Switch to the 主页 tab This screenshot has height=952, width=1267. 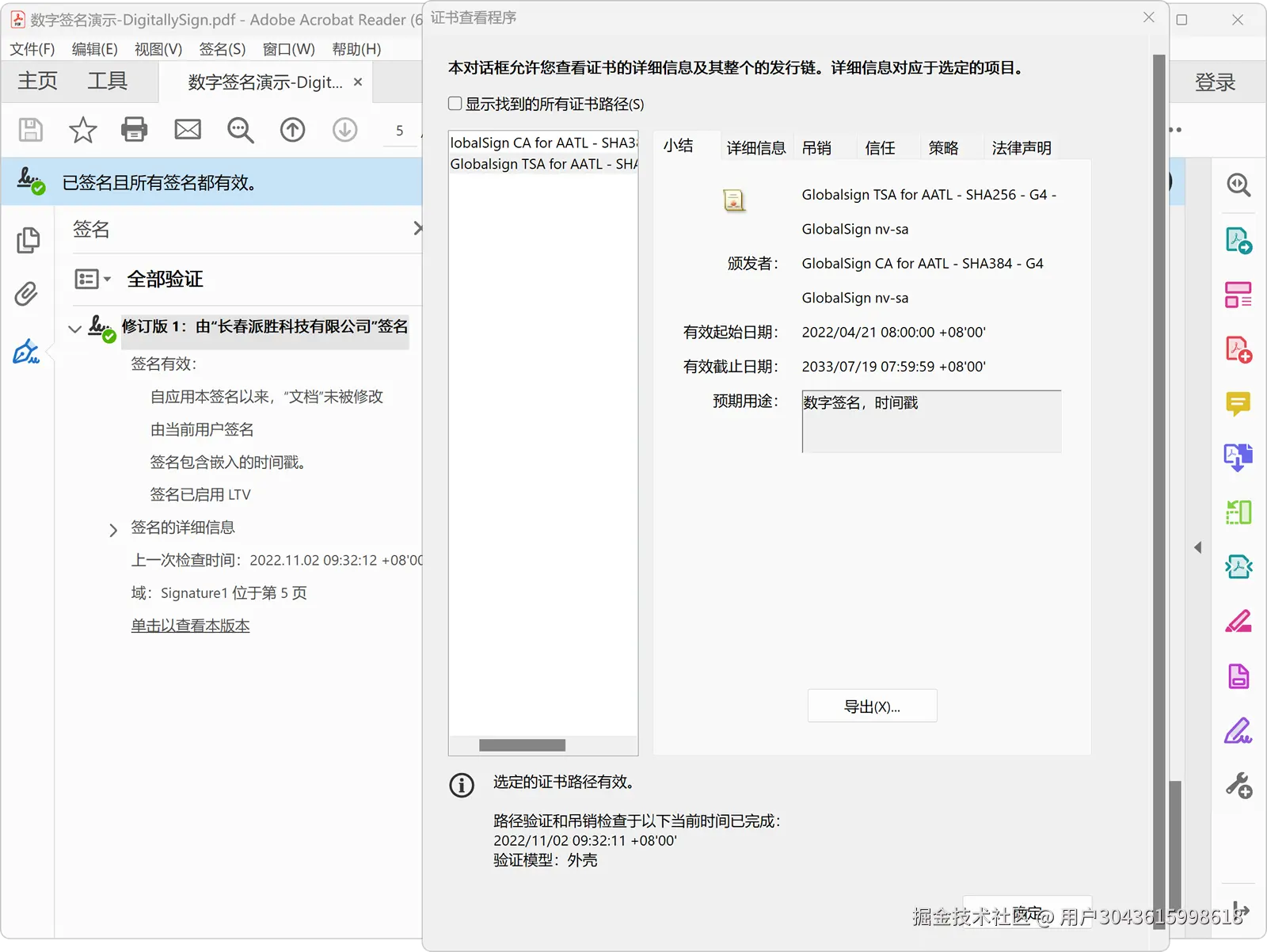click(x=37, y=81)
